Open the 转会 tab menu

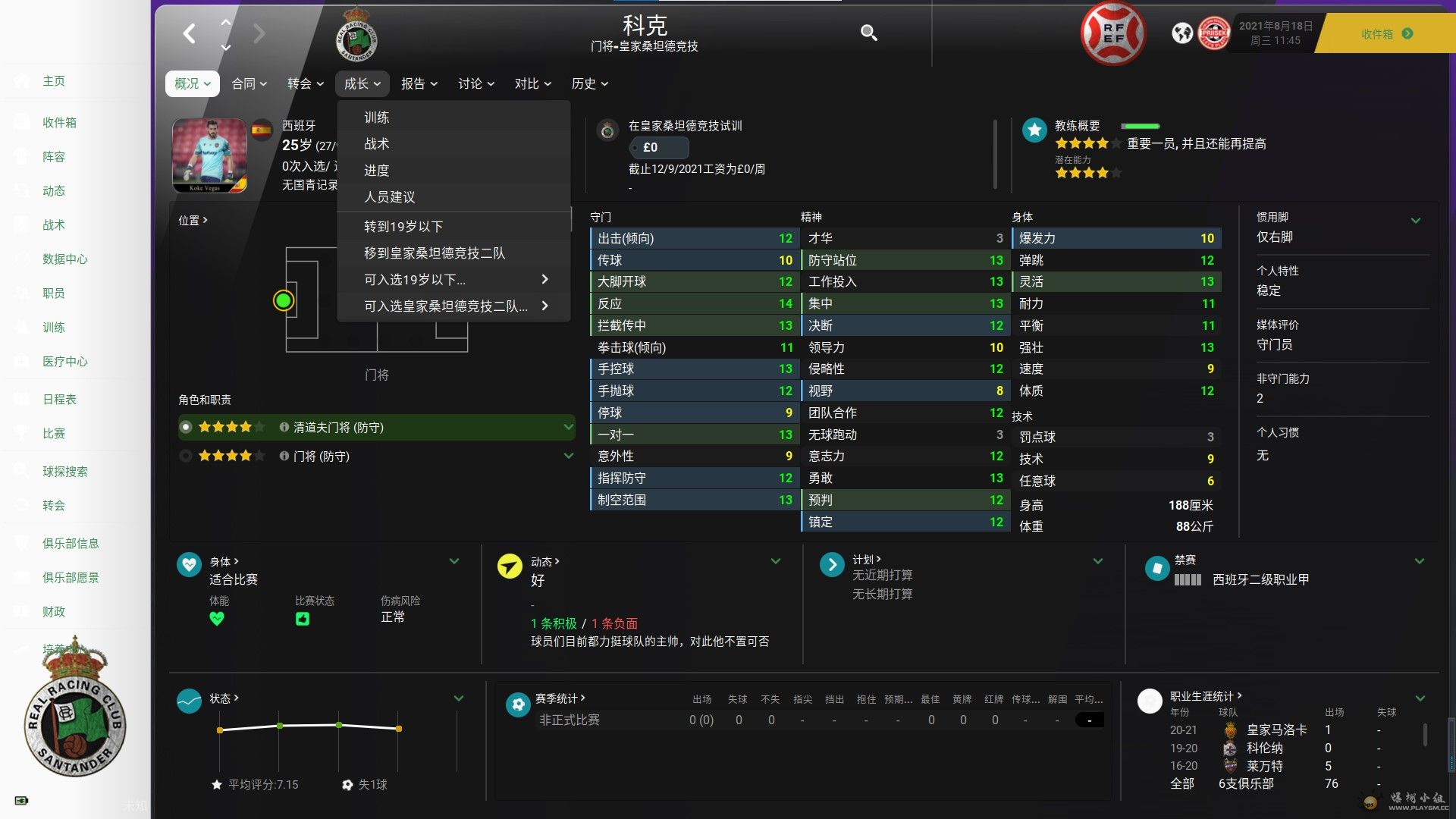(x=306, y=83)
